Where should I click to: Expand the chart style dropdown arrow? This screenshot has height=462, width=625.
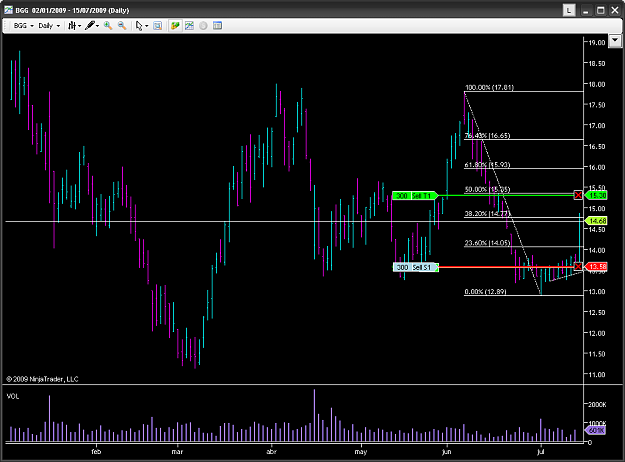pos(80,26)
